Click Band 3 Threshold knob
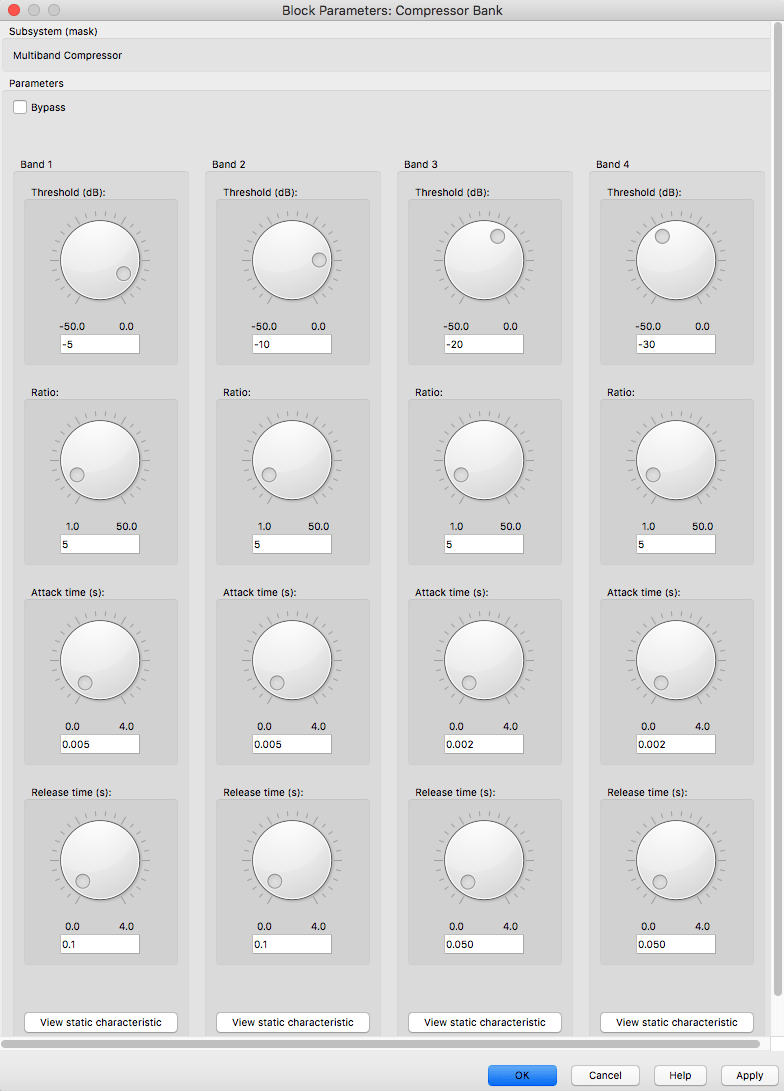 484,260
